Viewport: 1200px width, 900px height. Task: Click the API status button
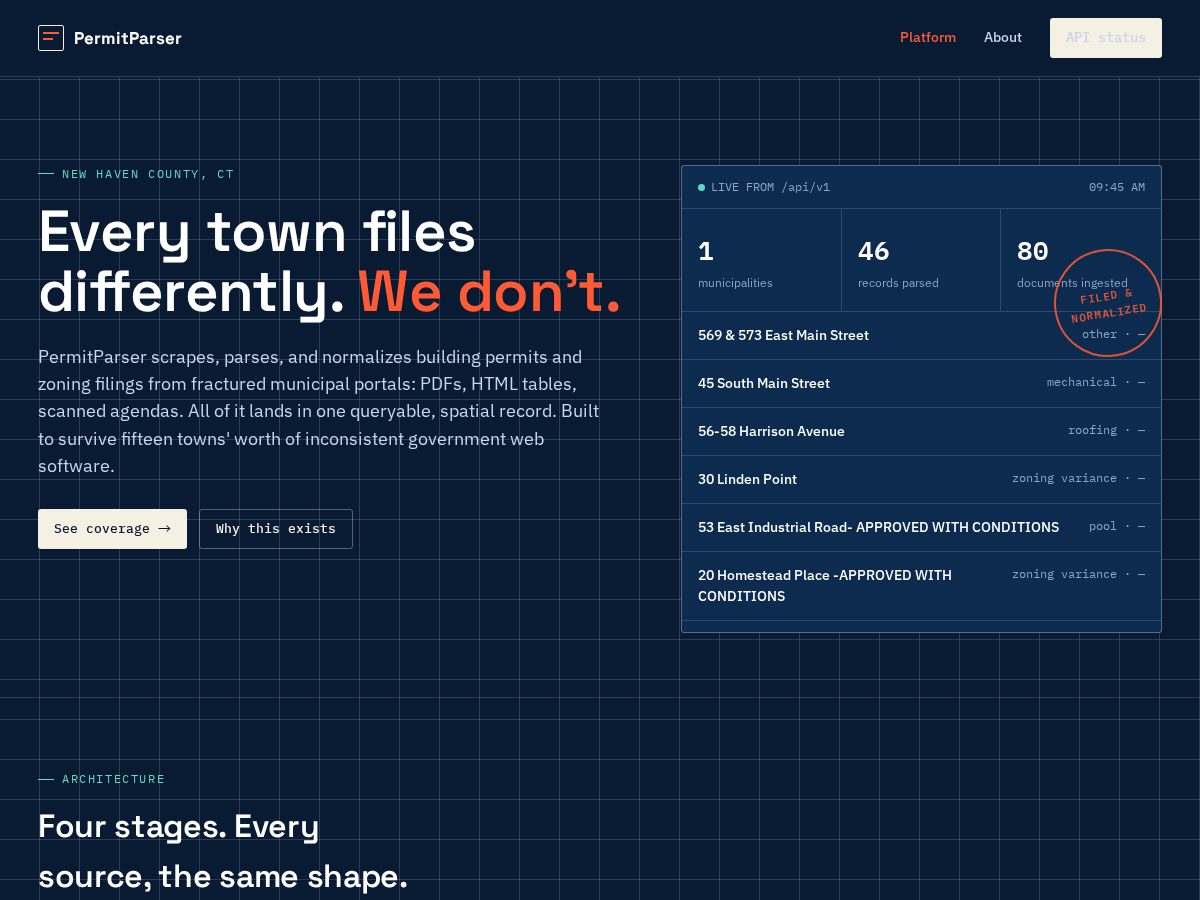click(1106, 38)
